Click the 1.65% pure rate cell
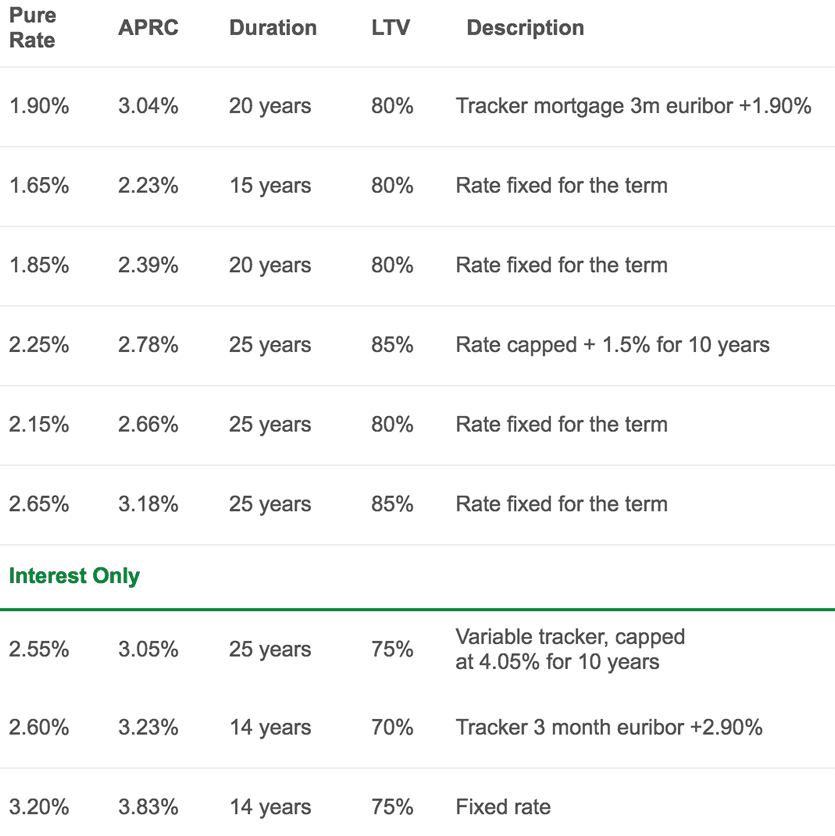 [39, 186]
